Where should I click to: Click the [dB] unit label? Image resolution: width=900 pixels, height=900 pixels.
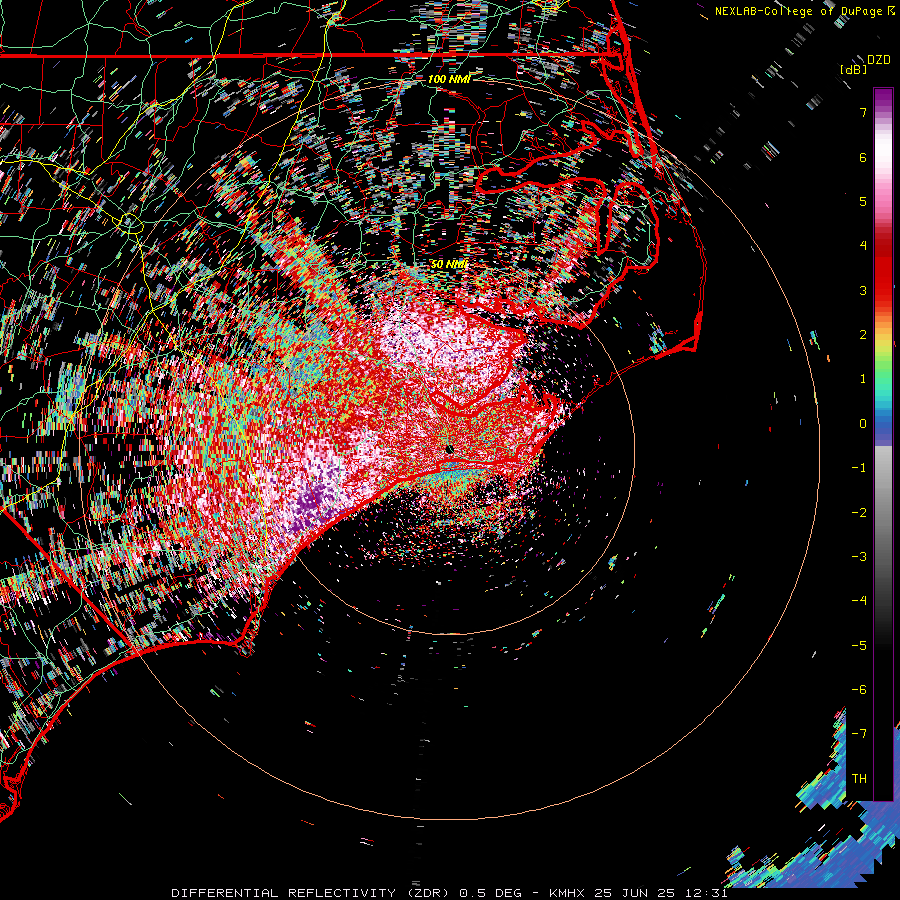pos(854,69)
